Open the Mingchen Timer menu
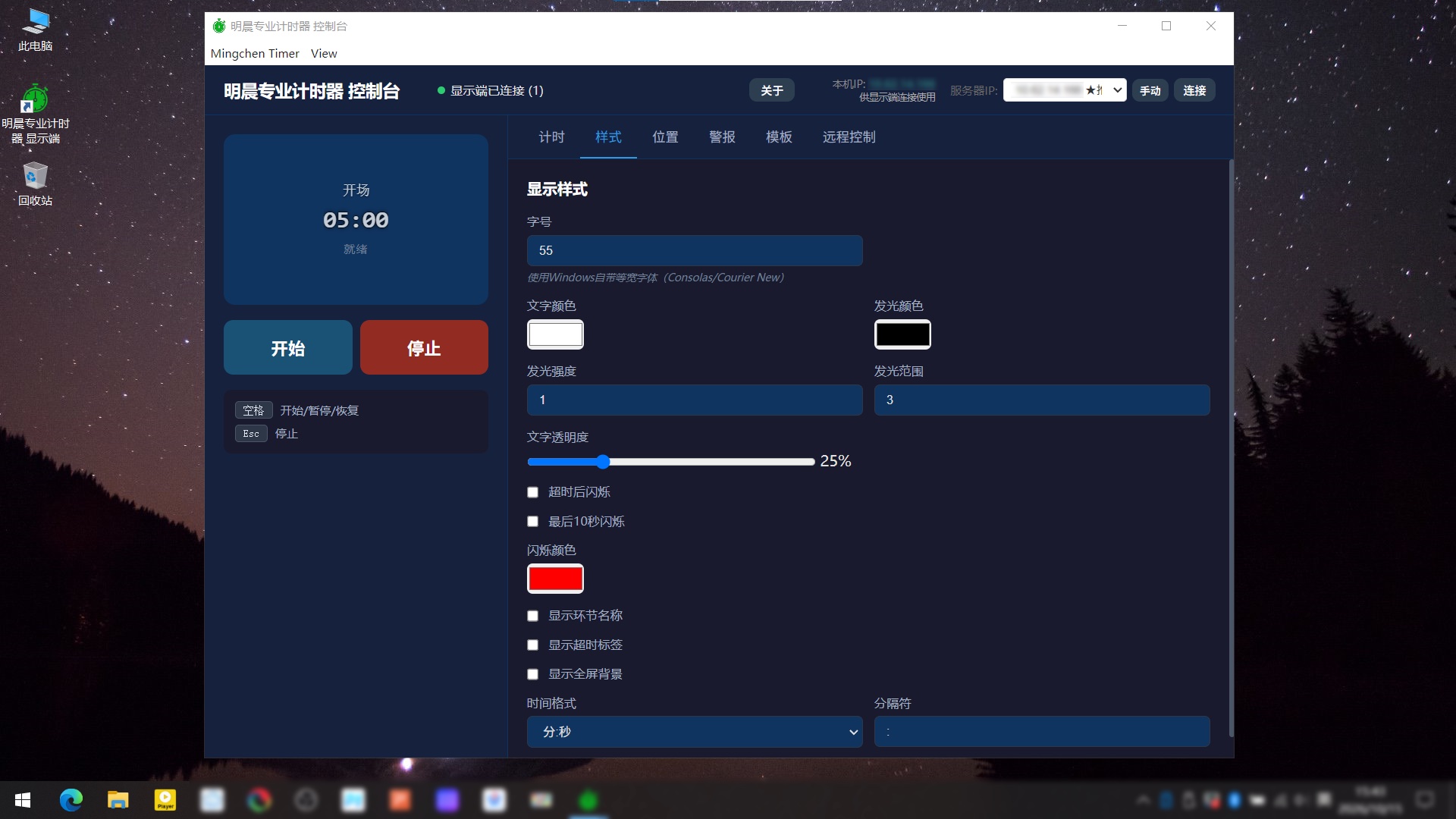Image resolution: width=1456 pixels, height=819 pixels. click(x=255, y=53)
